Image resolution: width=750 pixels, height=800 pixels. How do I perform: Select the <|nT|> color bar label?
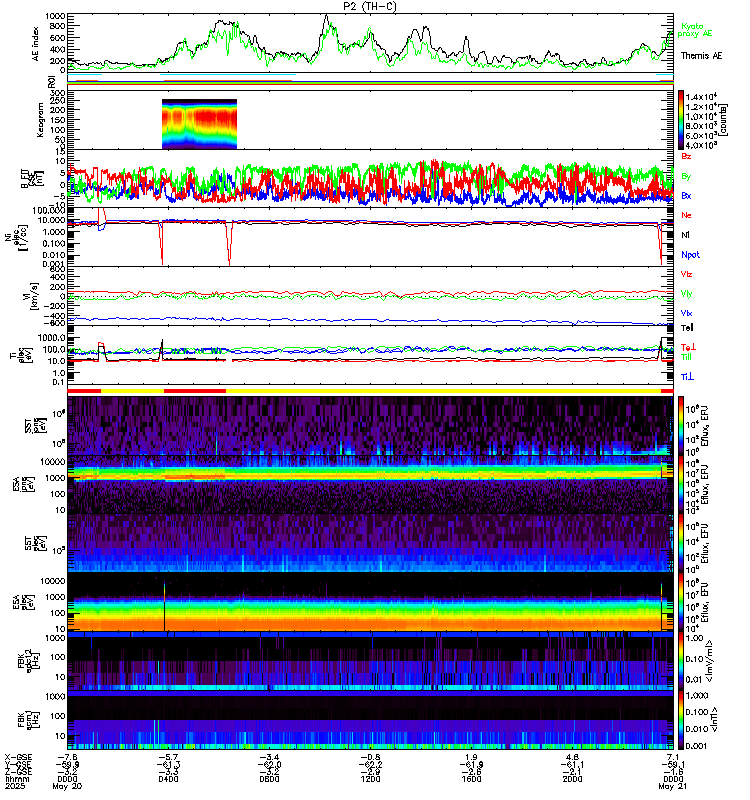point(714,720)
